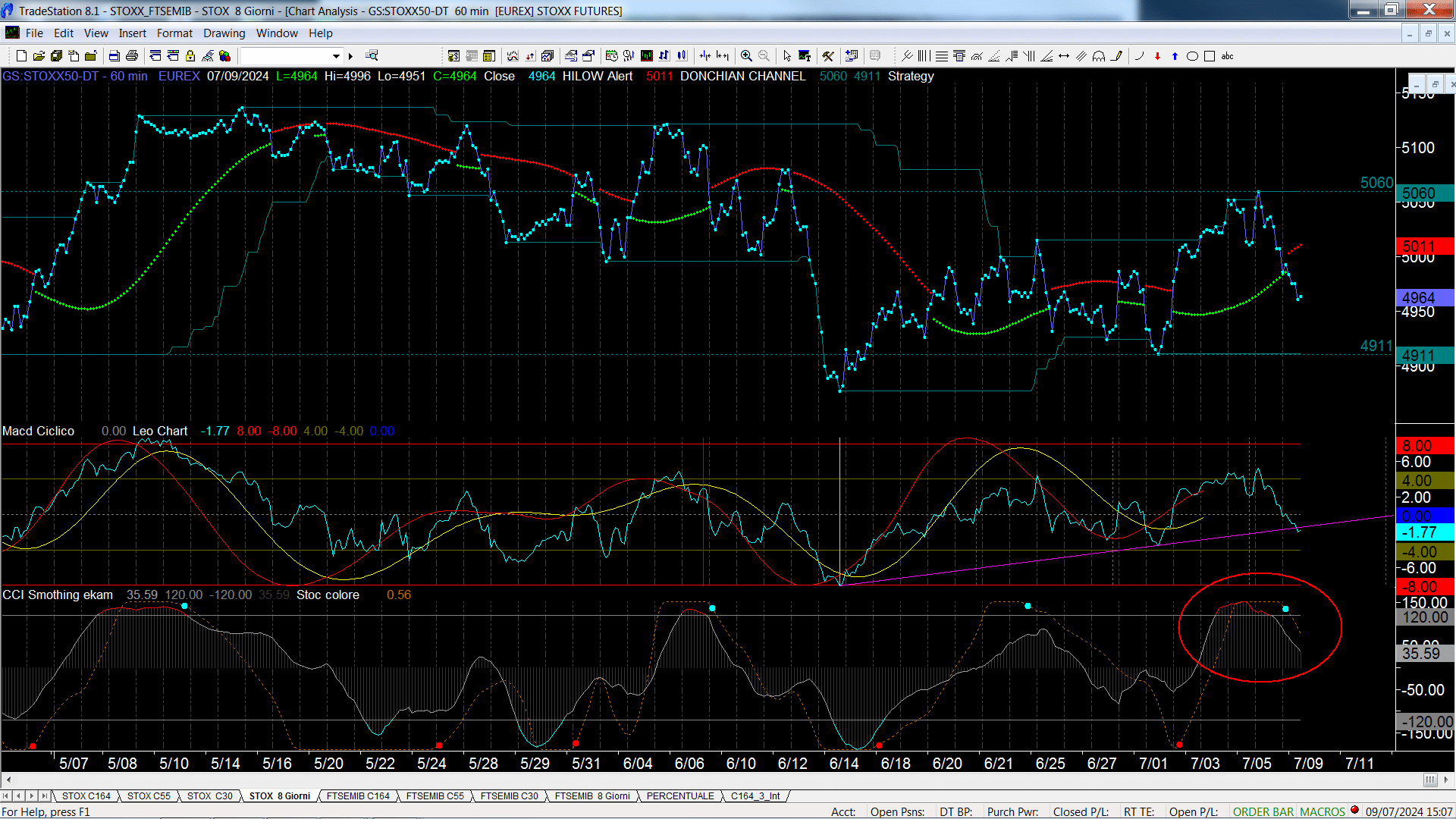Switch to the STOX C164 tab
This screenshot has width=1456, height=819.
tap(86, 796)
